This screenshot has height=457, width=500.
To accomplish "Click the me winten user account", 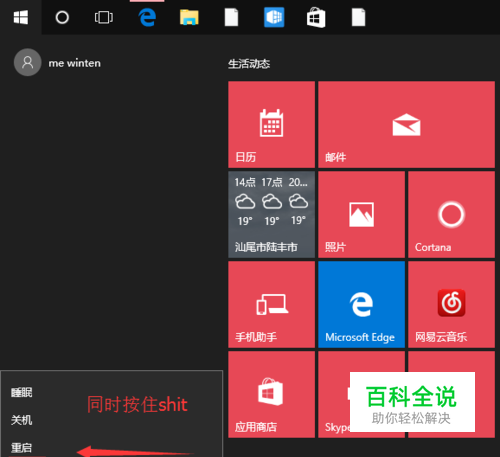I will coord(57,62).
